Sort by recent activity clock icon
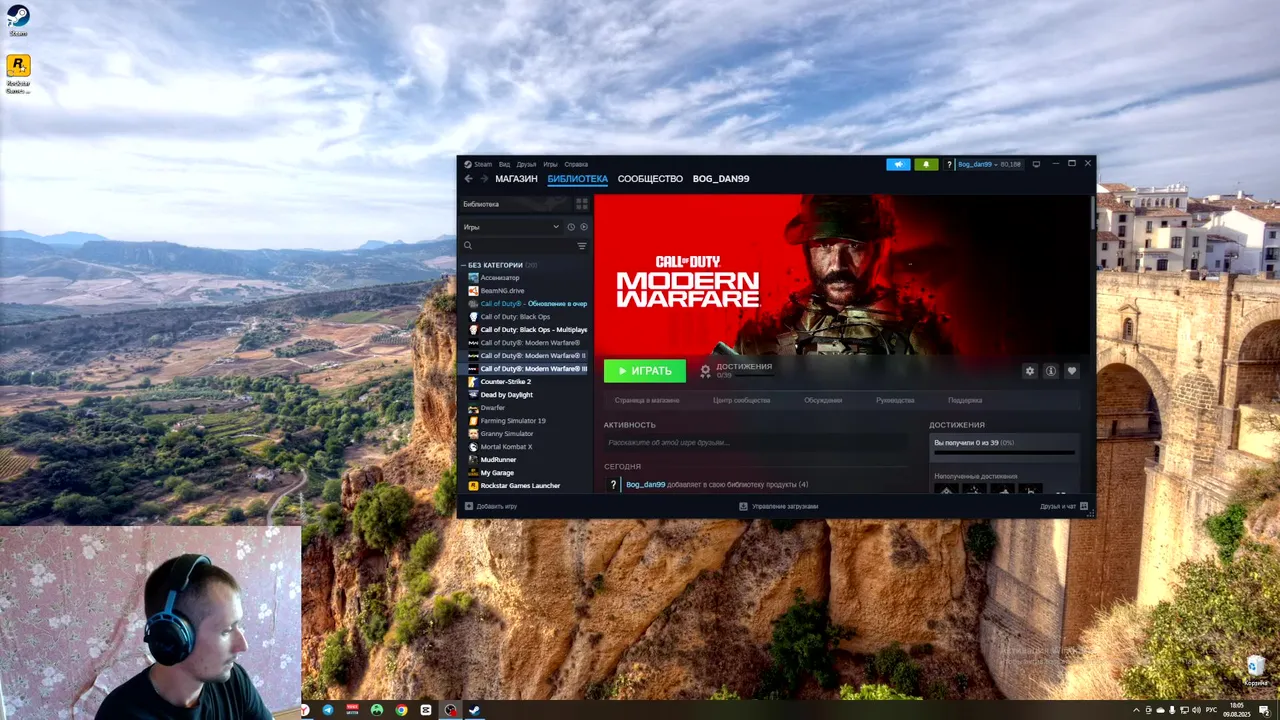The width and height of the screenshot is (1280, 720). pos(571,227)
